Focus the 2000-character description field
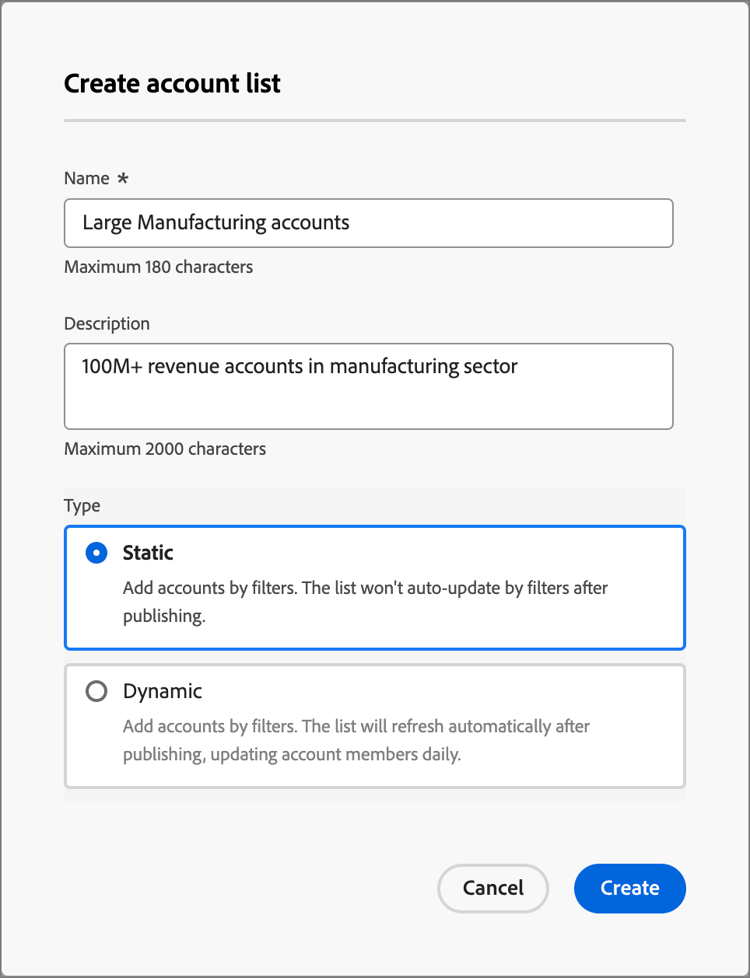 368,386
